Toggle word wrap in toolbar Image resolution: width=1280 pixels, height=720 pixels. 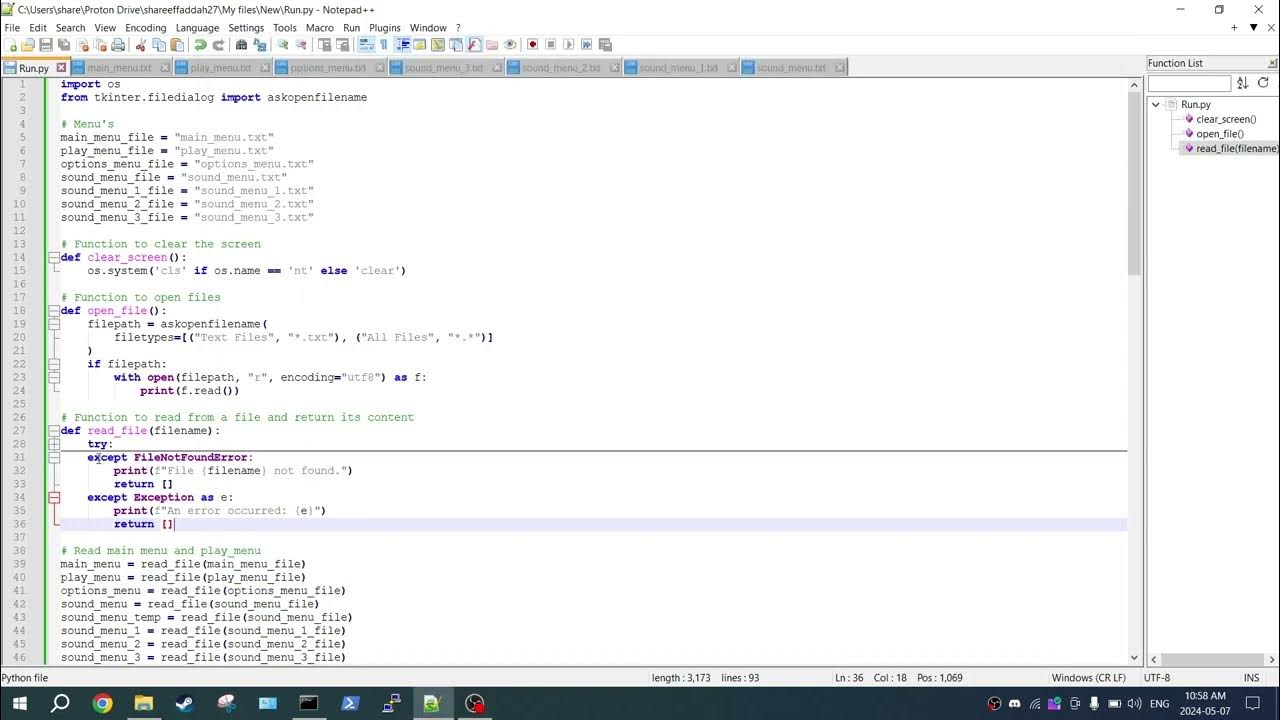366,44
